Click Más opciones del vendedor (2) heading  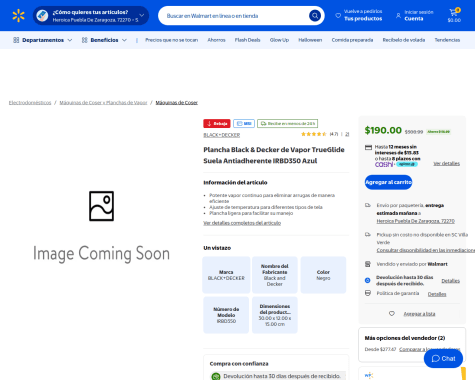click(405, 338)
